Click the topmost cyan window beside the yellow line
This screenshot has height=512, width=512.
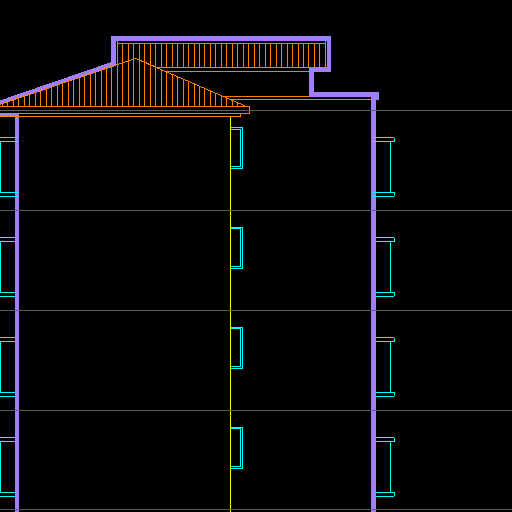click(x=237, y=148)
